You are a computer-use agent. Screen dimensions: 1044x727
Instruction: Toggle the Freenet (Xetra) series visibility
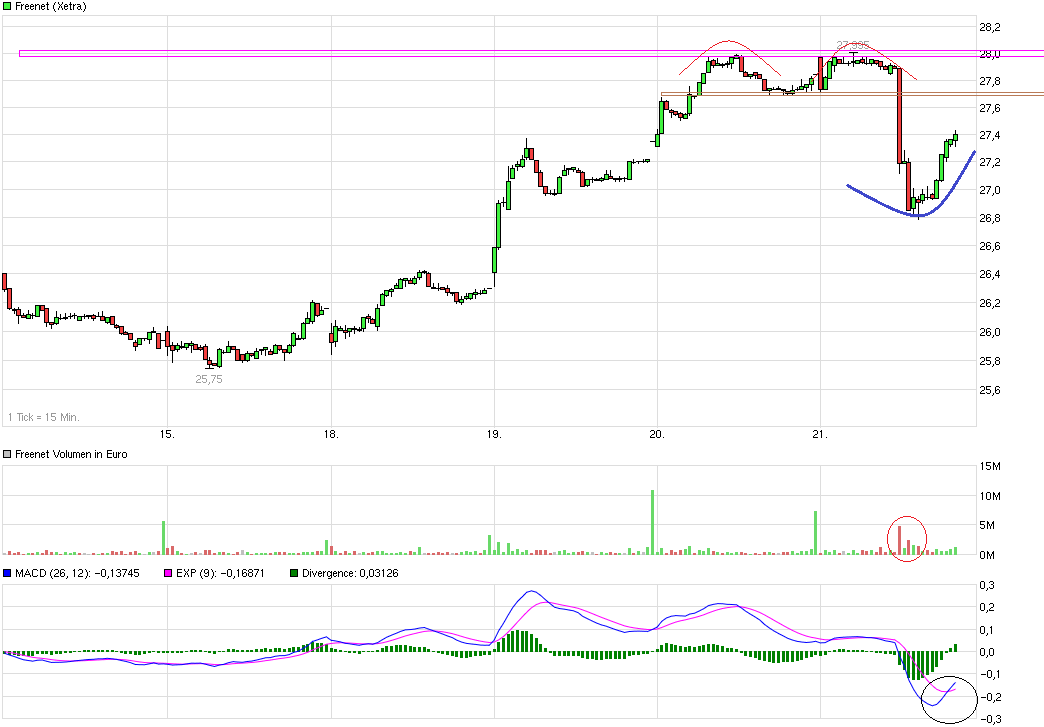coord(7,6)
